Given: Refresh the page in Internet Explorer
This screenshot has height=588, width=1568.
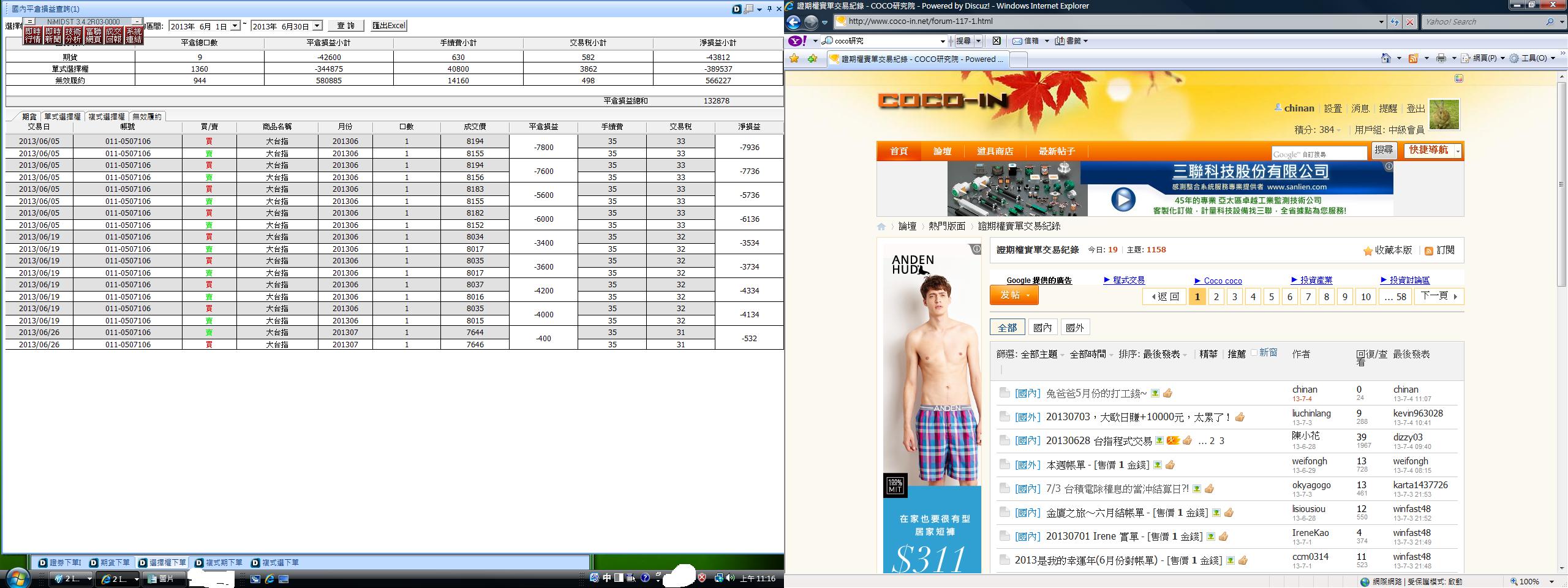Looking at the screenshot, I should (1395, 22).
